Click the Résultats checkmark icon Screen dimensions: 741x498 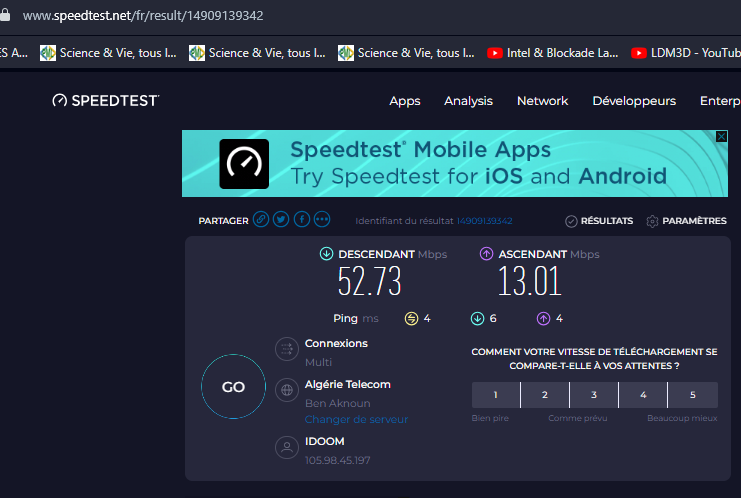(571, 221)
